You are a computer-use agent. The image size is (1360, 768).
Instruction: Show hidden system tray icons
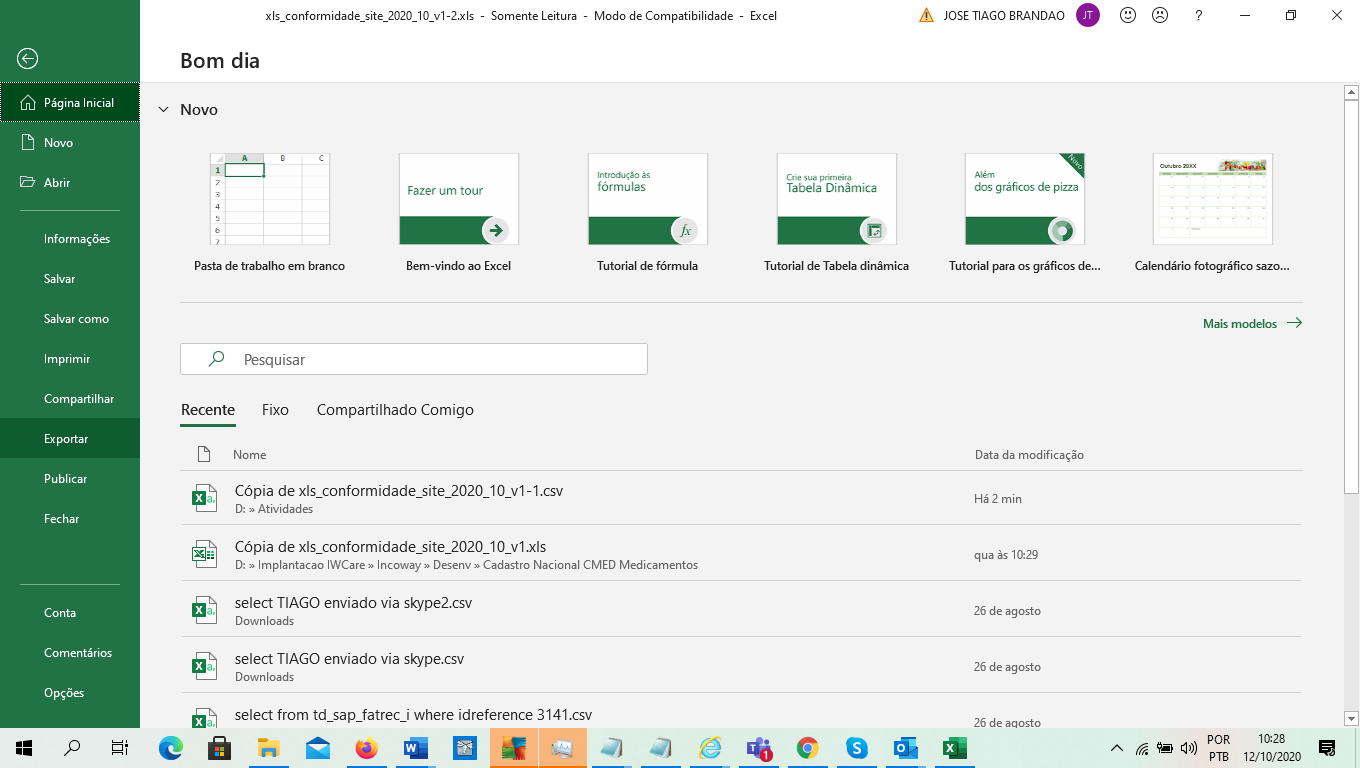tap(1117, 748)
